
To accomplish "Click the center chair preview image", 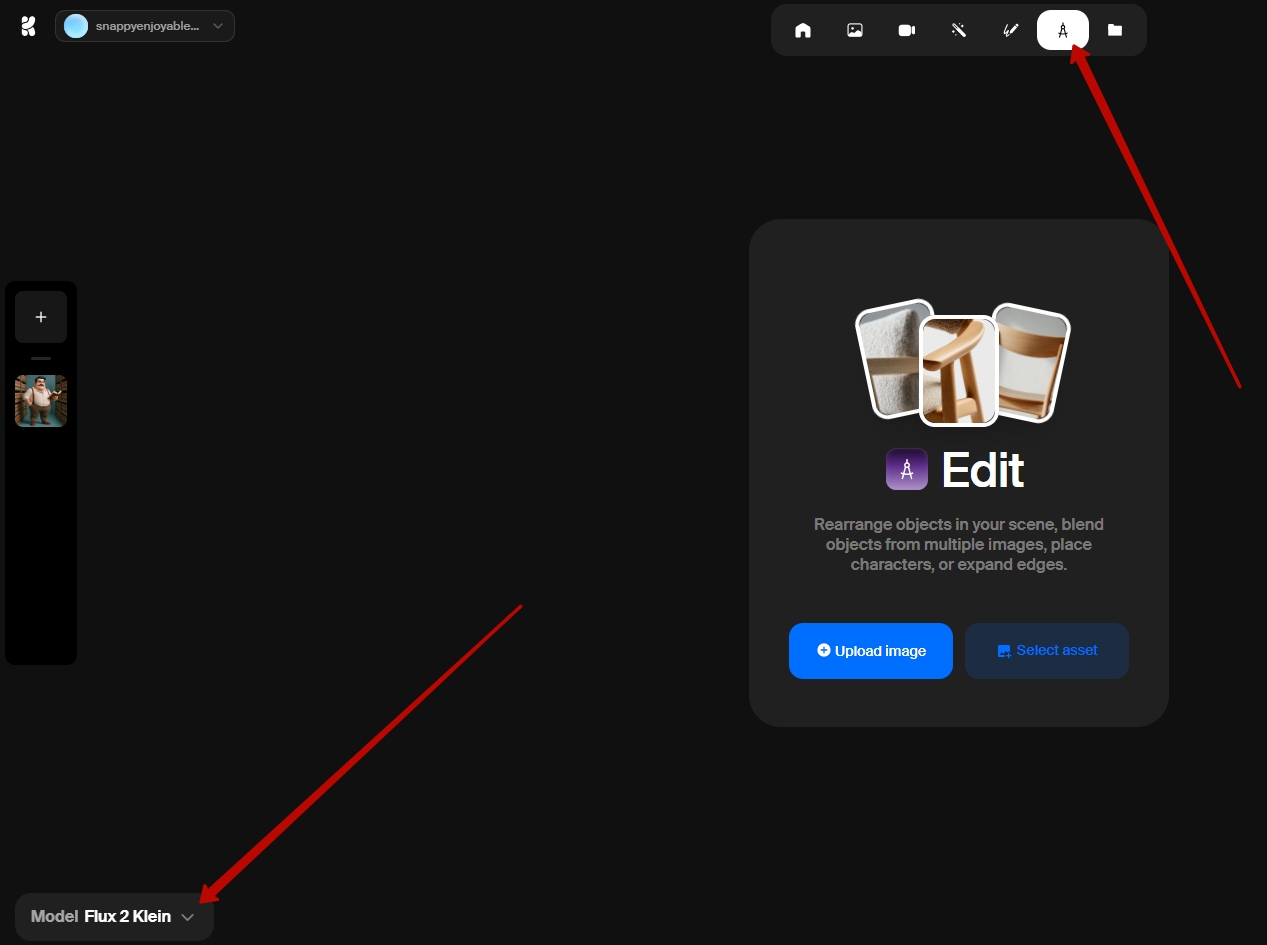I will [x=958, y=370].
